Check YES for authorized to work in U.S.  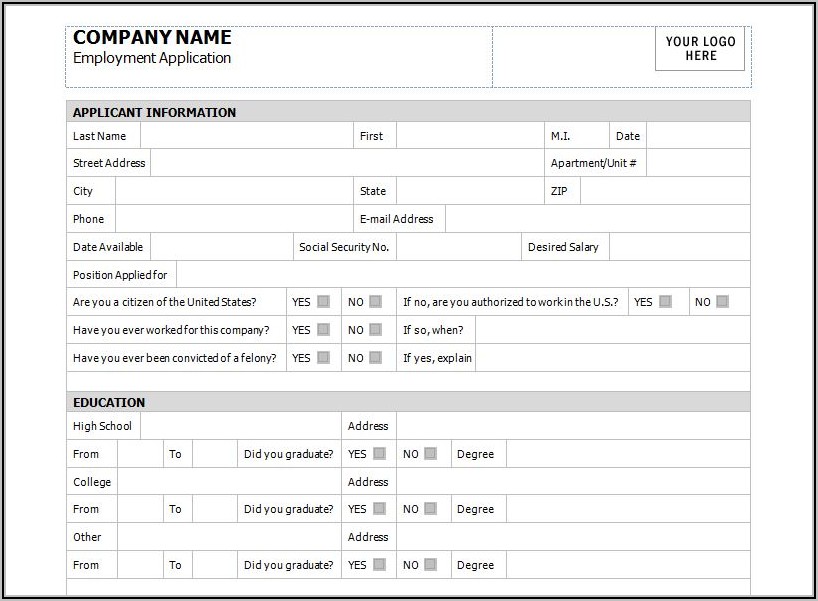(665, 301)
